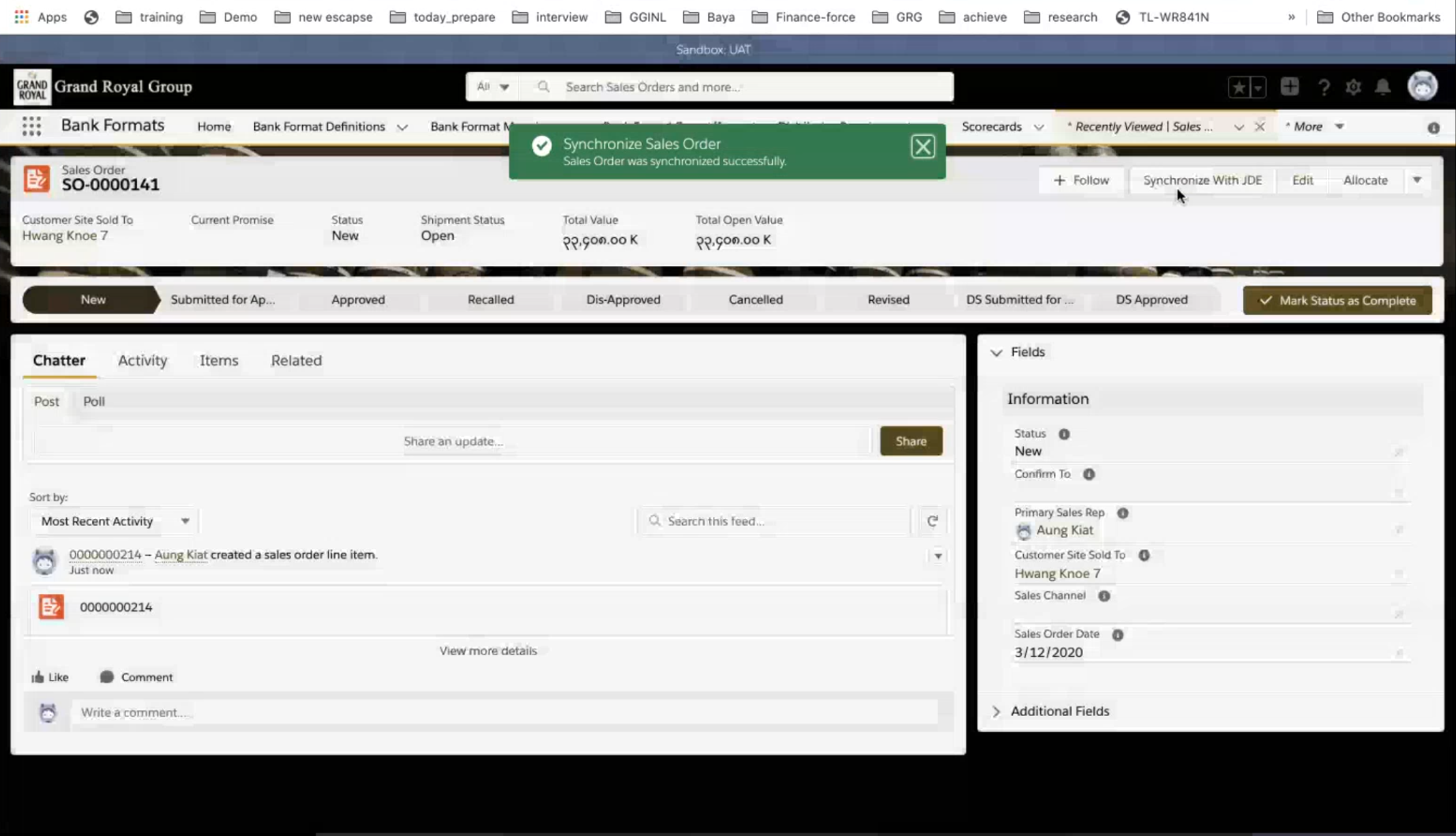Follow this sales order record
Image resolution: width=1456 pixels, height=836 pixels.
click(1081, 180)
